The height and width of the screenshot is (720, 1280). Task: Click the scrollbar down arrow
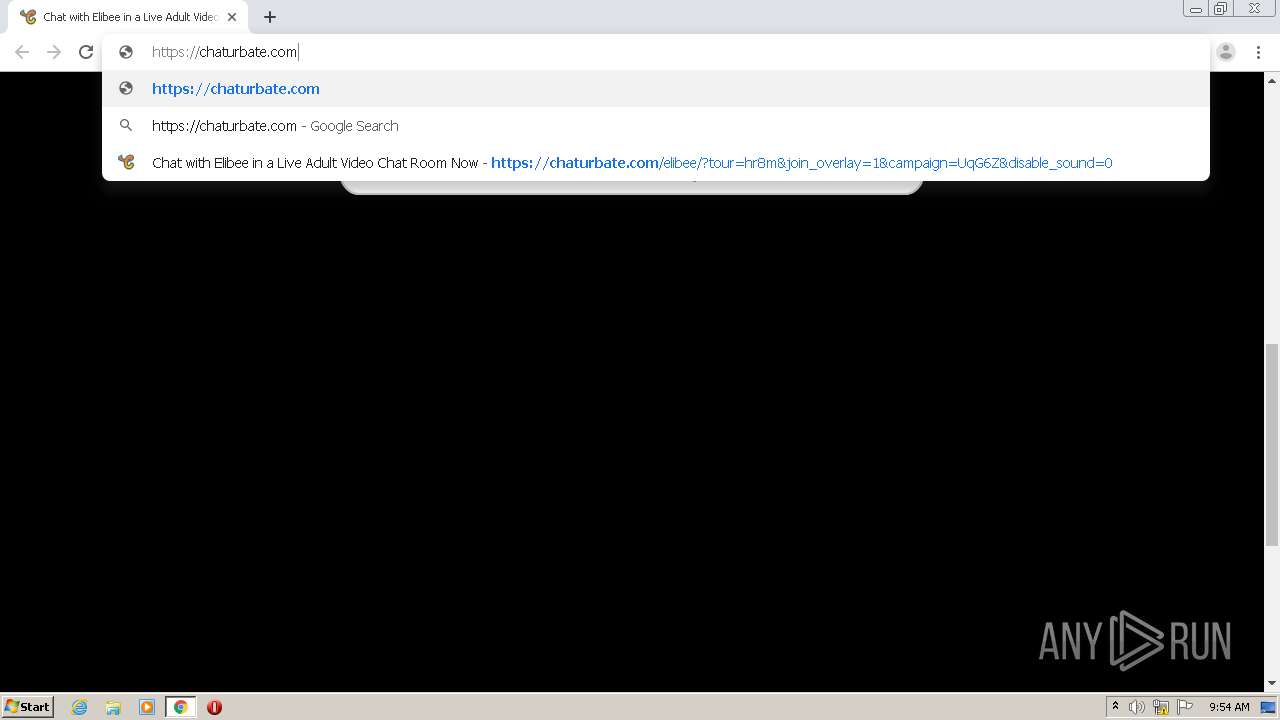(x=1272, y=684)
